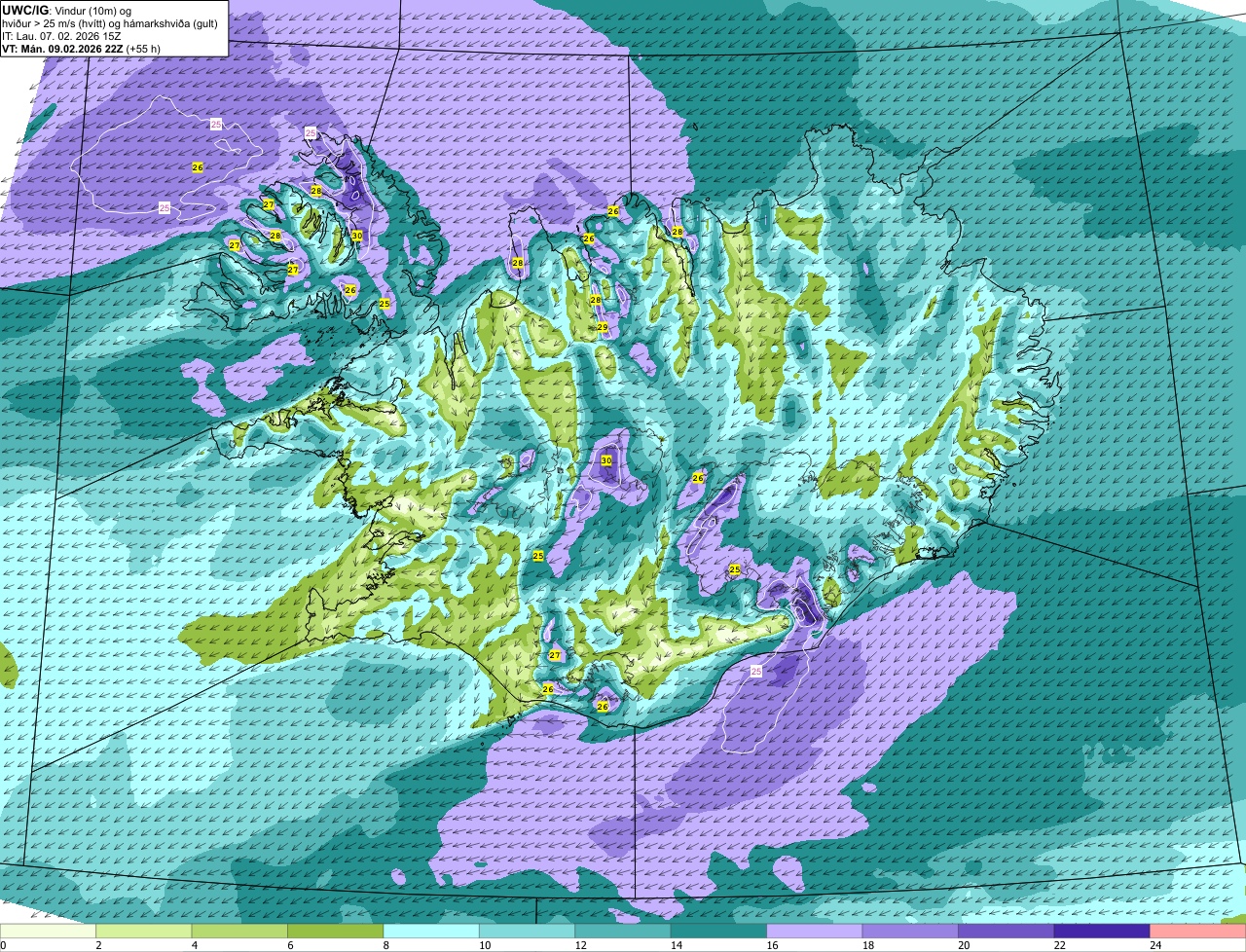Click the 10–12 m/s light teal legend swatch

528,932
